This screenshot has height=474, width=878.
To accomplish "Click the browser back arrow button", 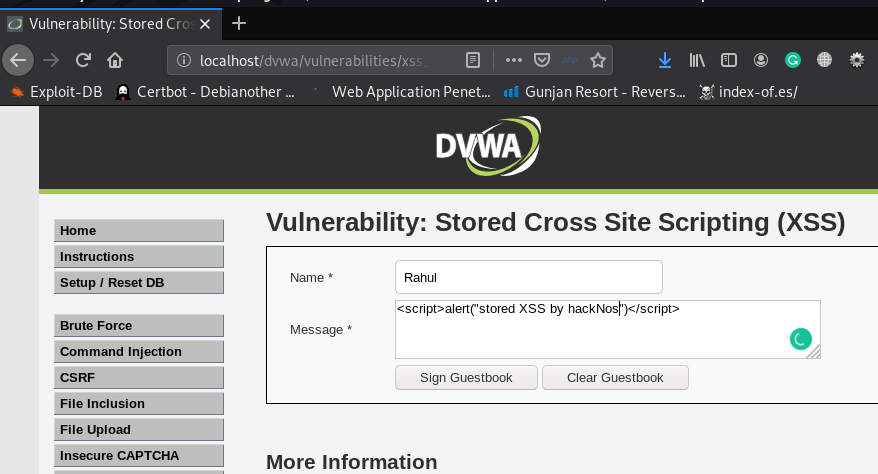I will (x=17, y=60).
